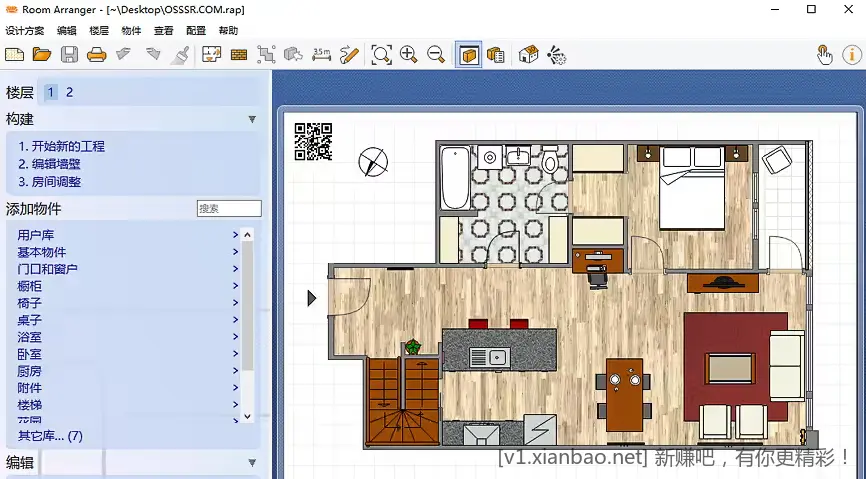This screenshot has height=479, width=866.
Task: Click the zoom out magnifier icon
Action: [x=436, y=55]
